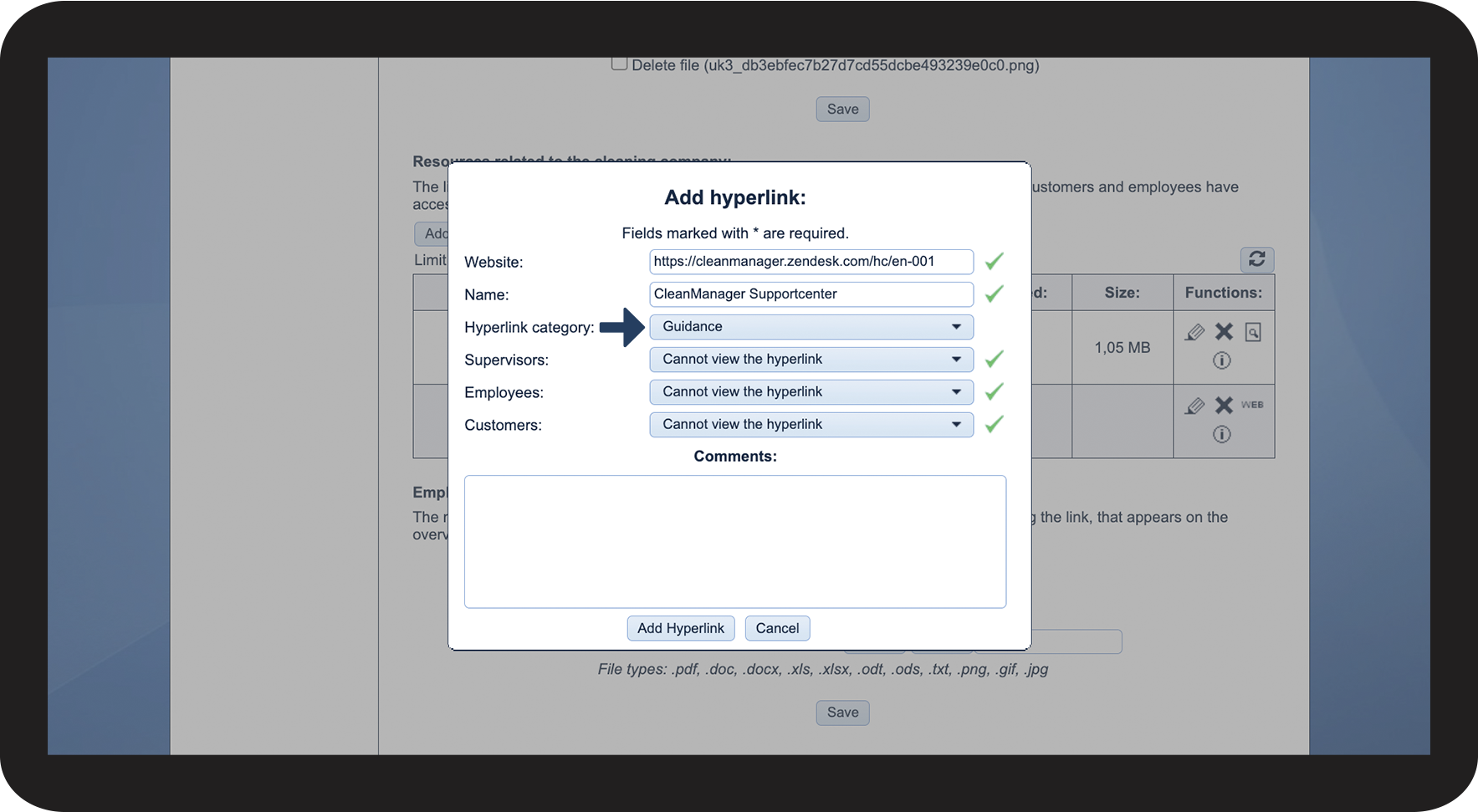
Task: Click the top Save button
Action: click(x=842, y=110)
